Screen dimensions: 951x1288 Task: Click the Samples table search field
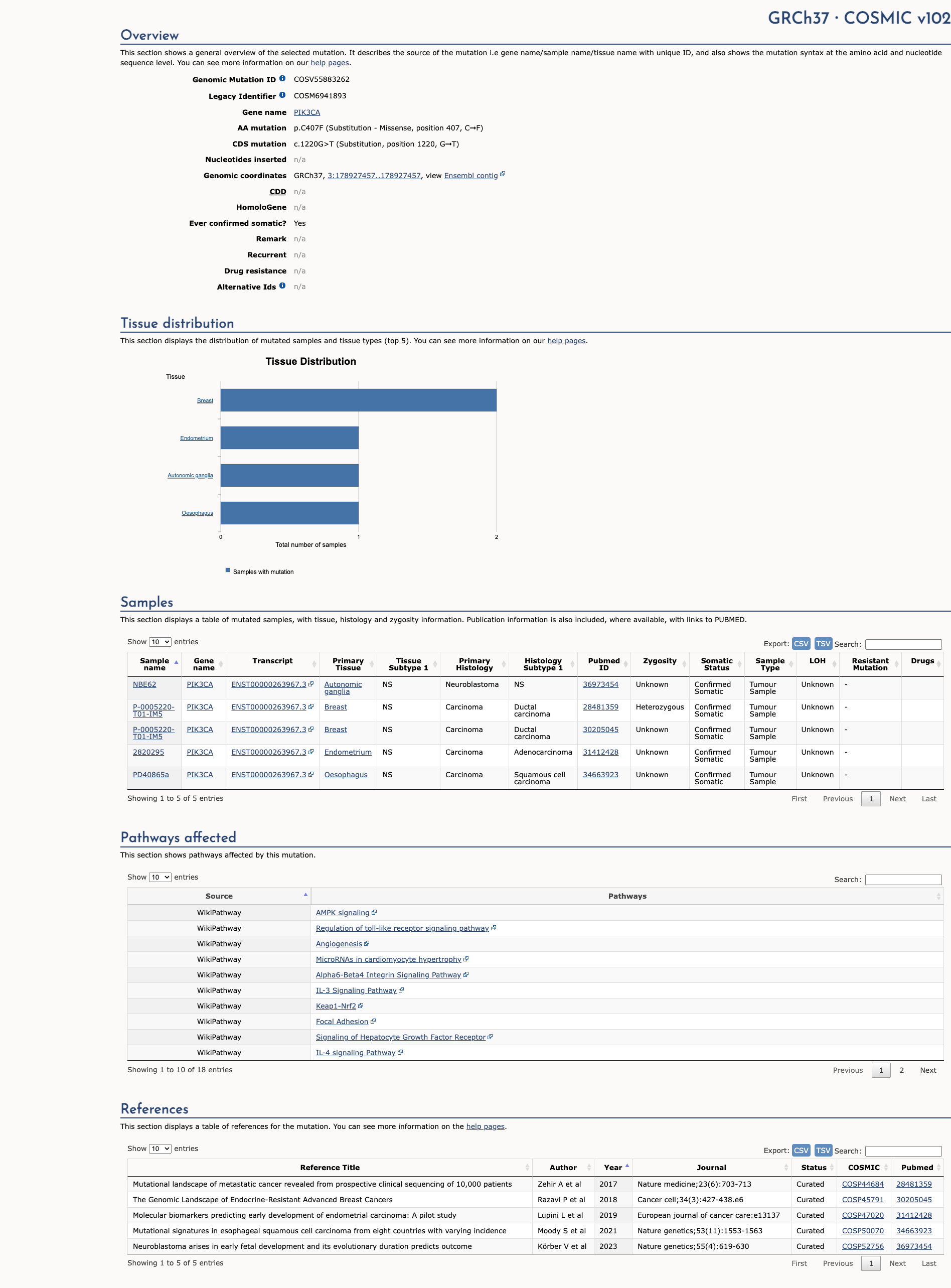click(903, 644)
